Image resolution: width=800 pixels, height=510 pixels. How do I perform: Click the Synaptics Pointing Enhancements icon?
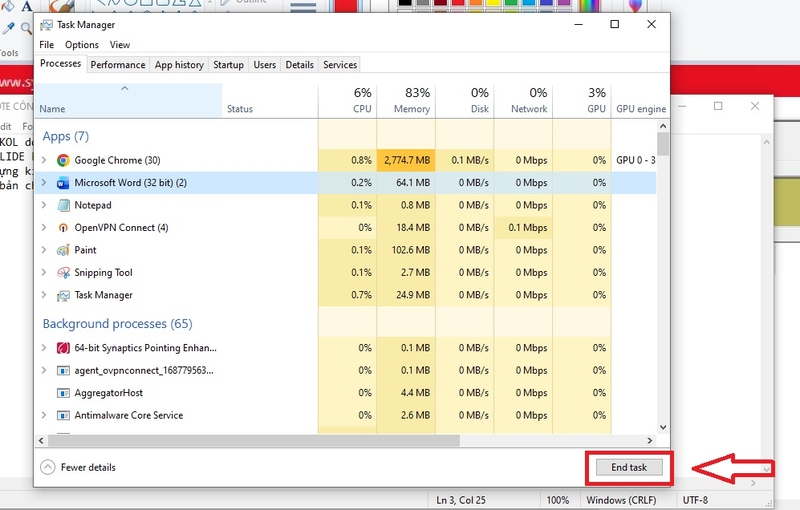pos(63,348)
